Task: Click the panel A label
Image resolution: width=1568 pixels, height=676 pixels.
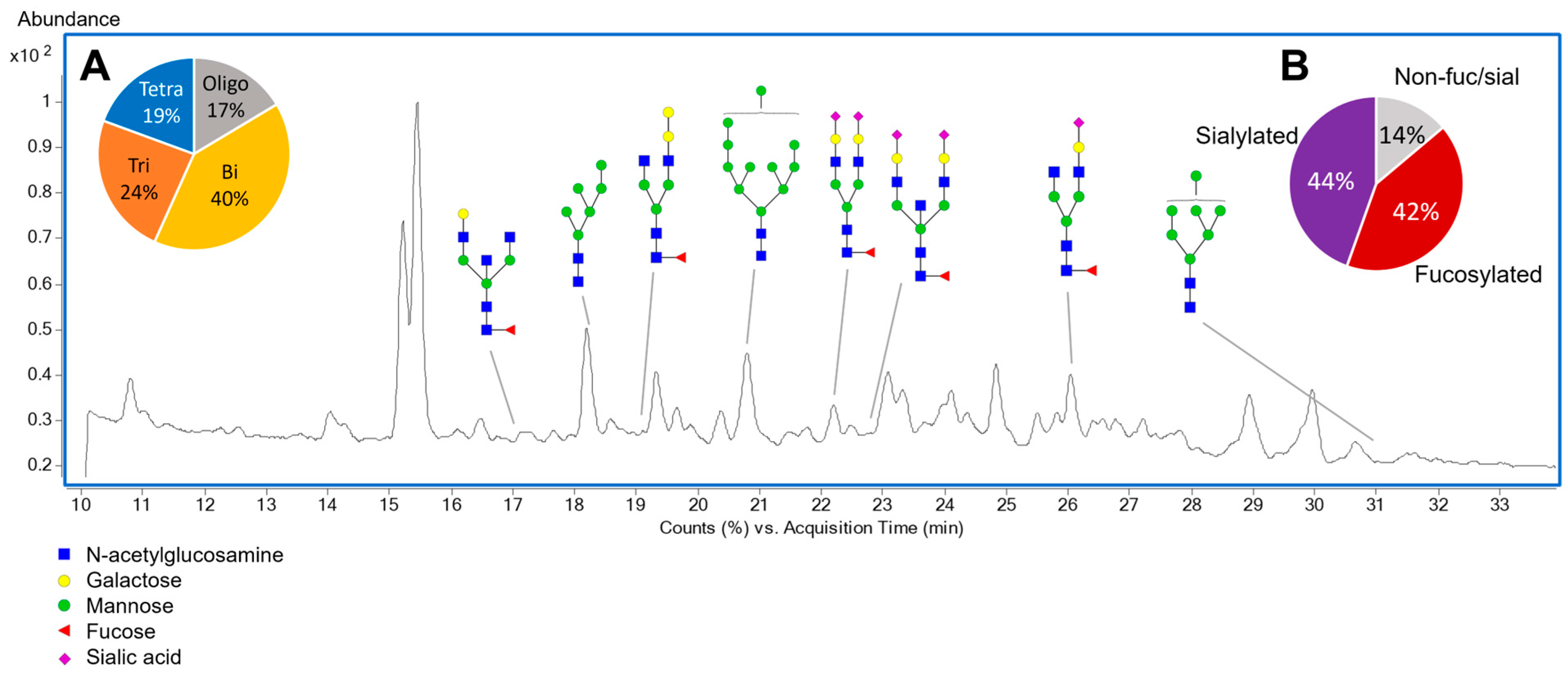Action: click(x=95, y=66)
